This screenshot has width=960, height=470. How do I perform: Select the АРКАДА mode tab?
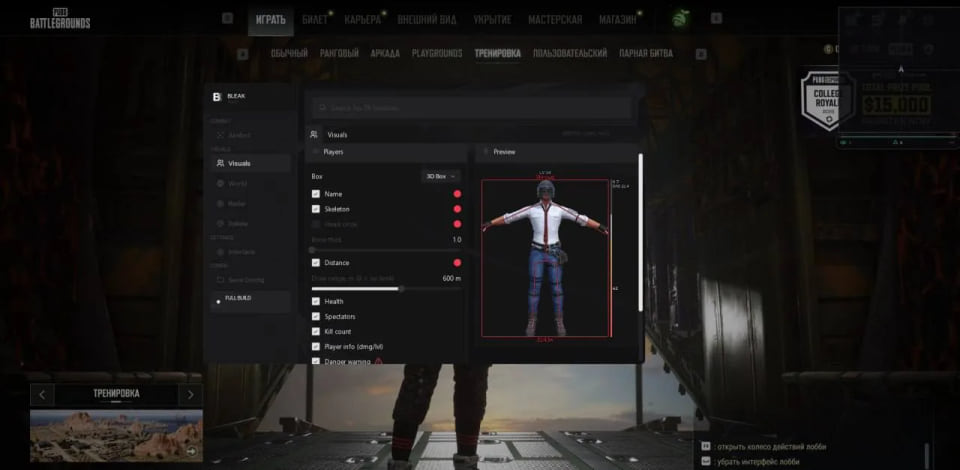coord(385,54)
